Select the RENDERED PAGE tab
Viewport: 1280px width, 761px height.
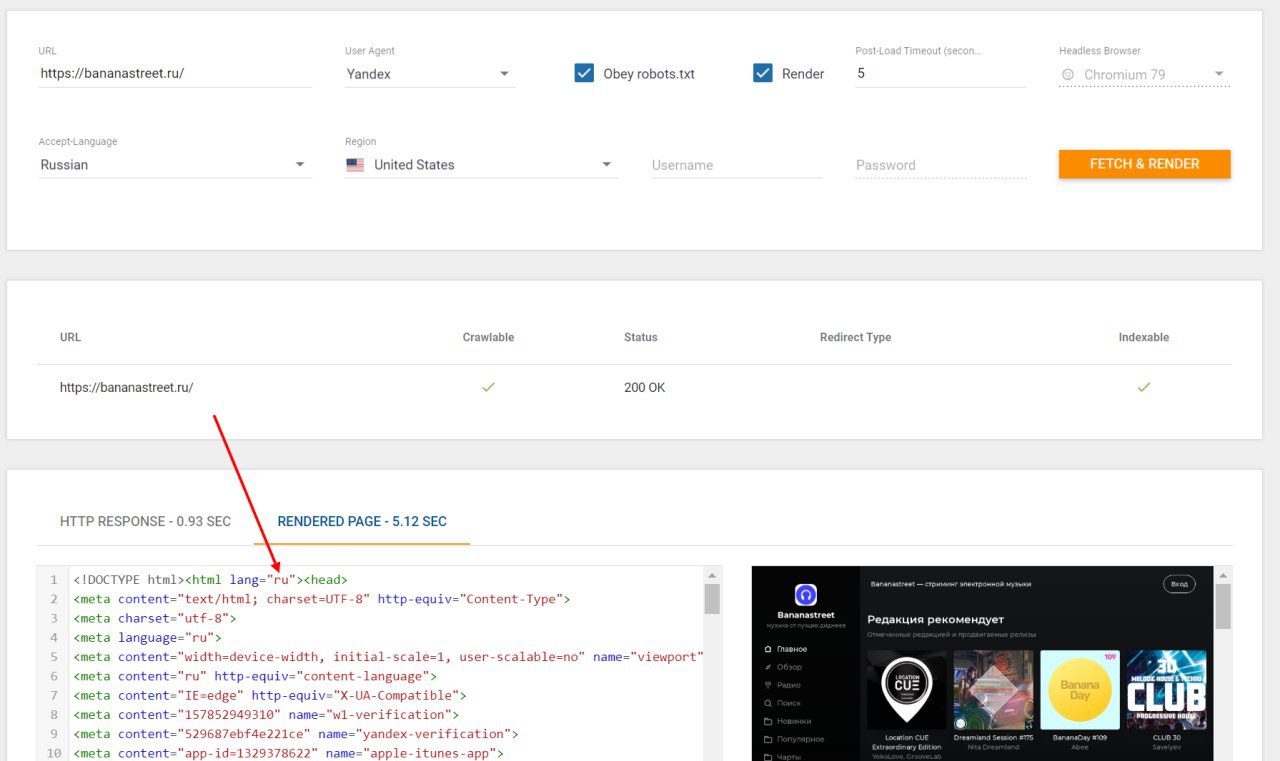362,521
